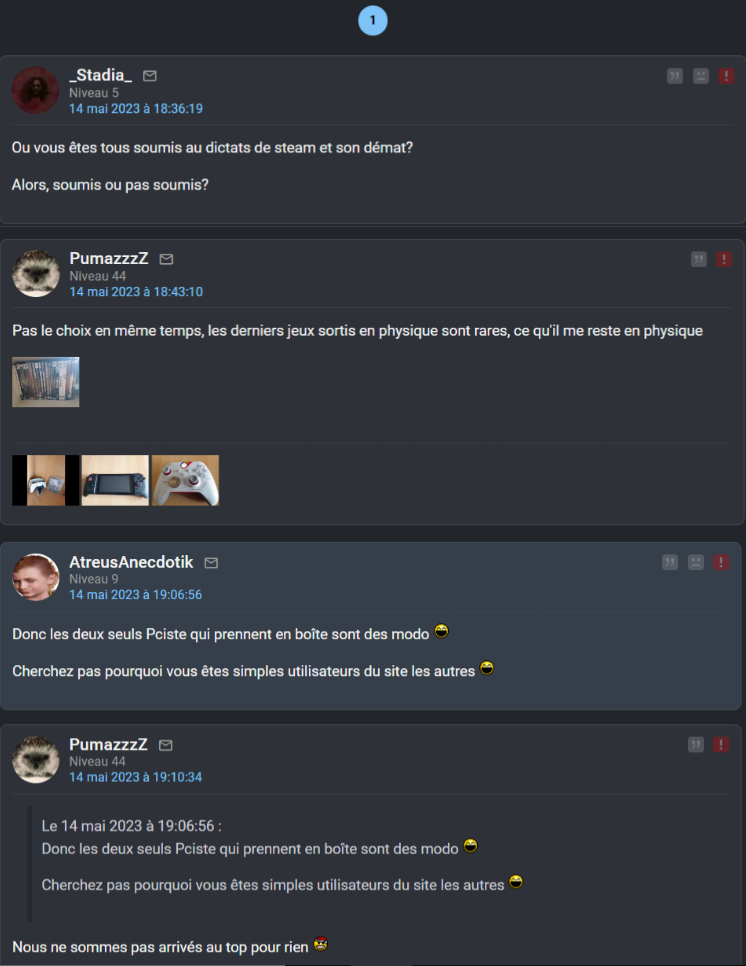The width and height of the screenshot is (746, 966).
Task: Send message to AtreusAnecdotik via envelope
Action: [x=211, y=562]
